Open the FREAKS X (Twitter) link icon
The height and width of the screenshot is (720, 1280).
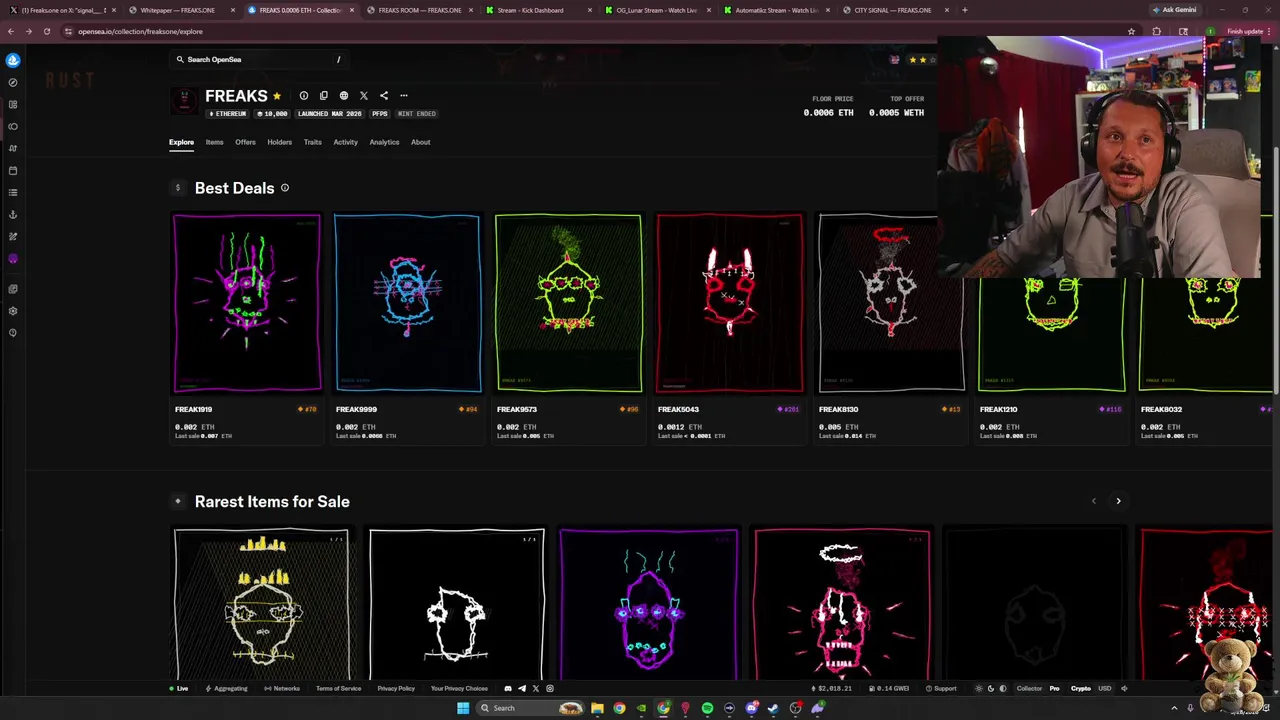click(364, 96)
